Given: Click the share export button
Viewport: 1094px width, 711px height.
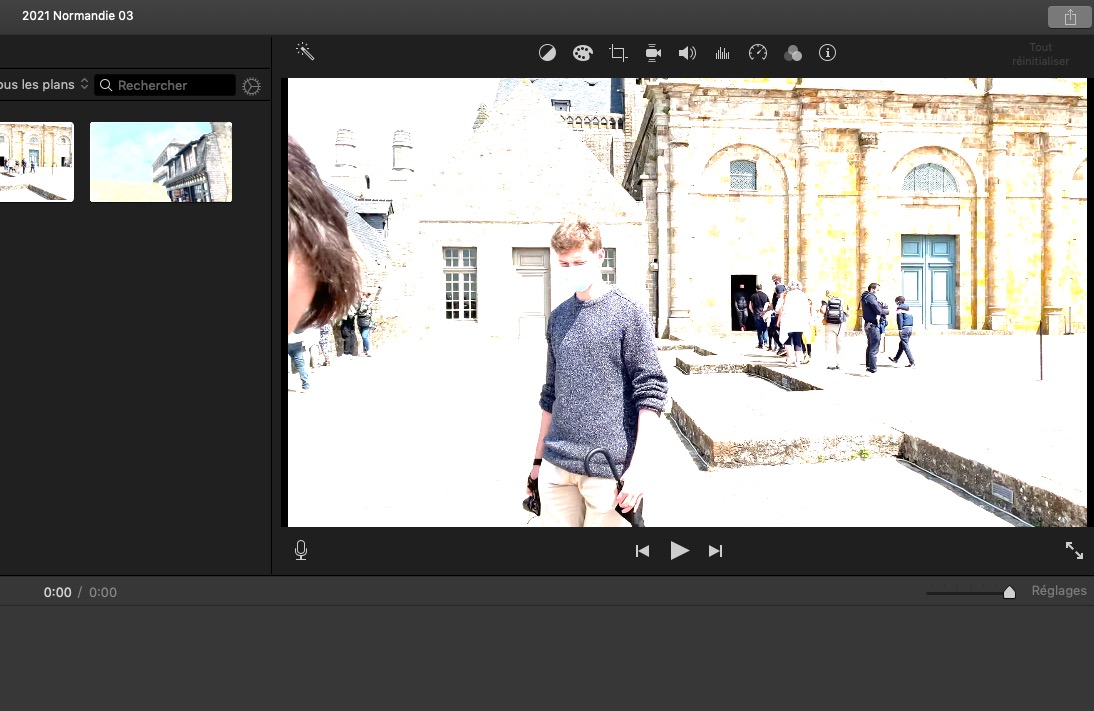Looking at the screenshot, I should [1070, 17].
